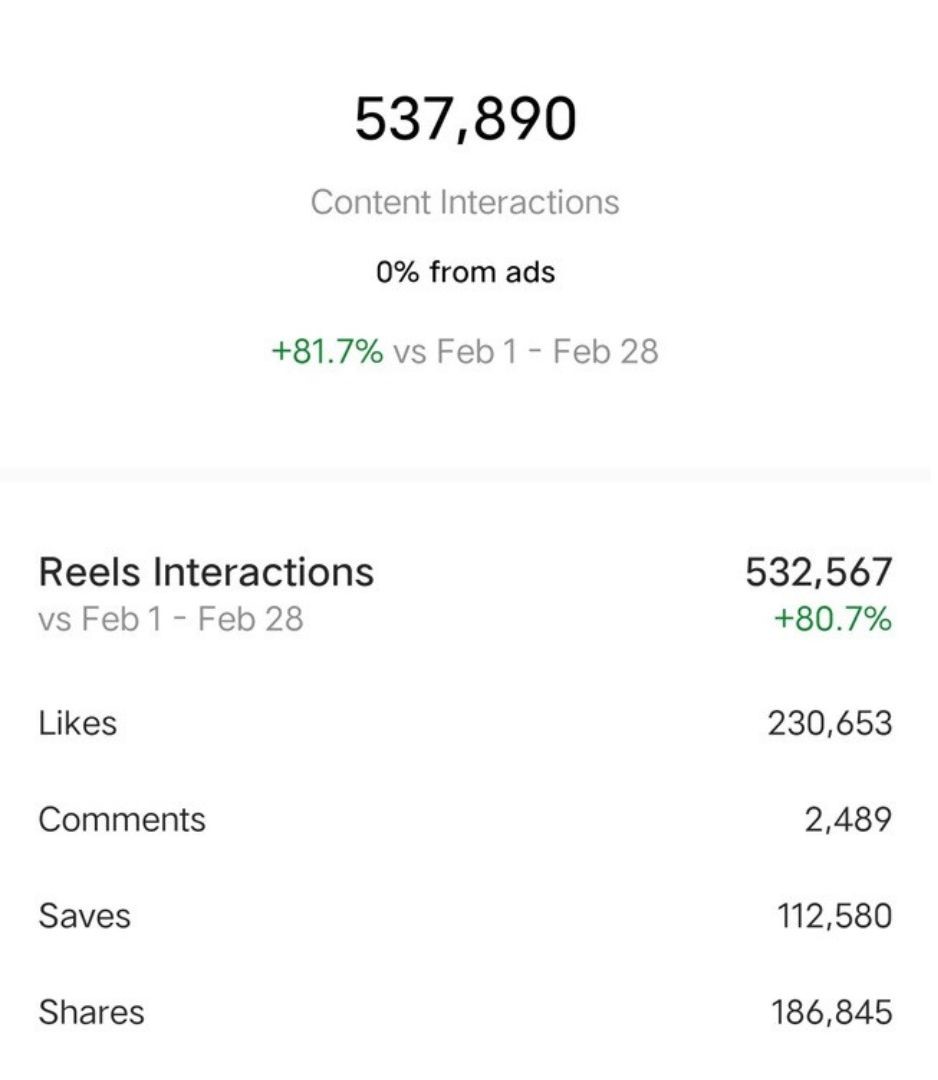
Task: Select the Likes label
Action: pos(78,723)
